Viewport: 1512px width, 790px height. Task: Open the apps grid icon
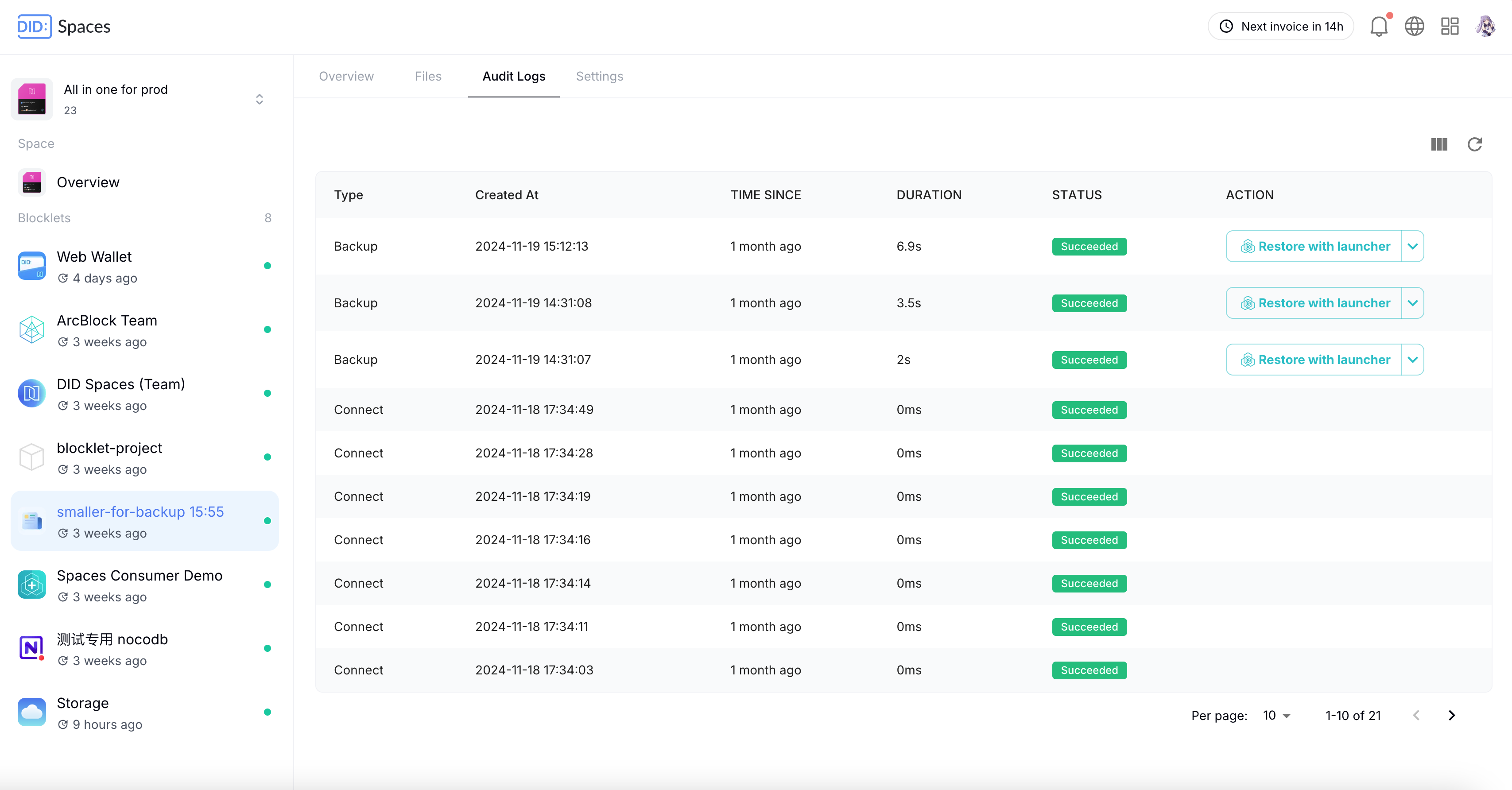[x=1449, y=27]
